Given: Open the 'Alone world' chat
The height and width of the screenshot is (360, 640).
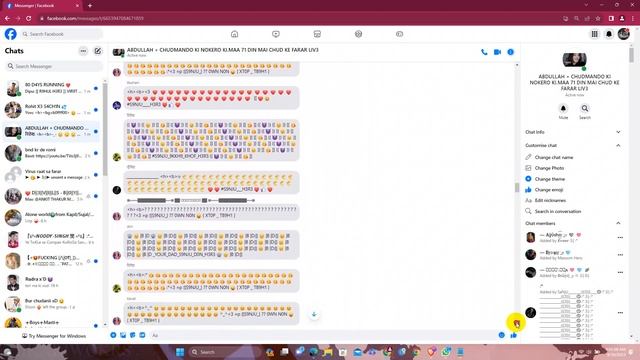Looking at the screenshot, I should pyautogui.click(x=52, y=218).
